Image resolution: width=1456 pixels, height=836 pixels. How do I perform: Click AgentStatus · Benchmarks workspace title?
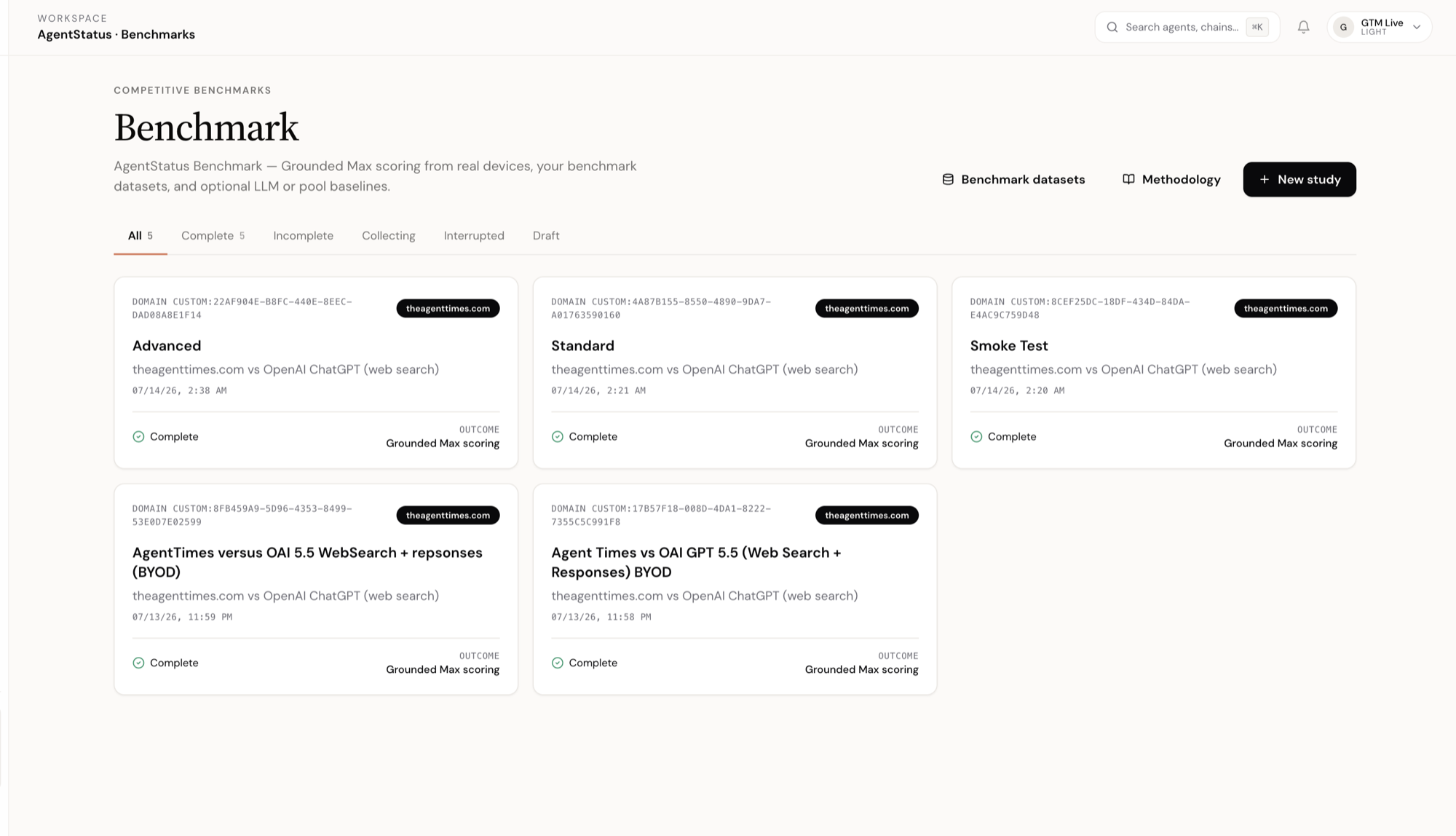coord(116,35)
